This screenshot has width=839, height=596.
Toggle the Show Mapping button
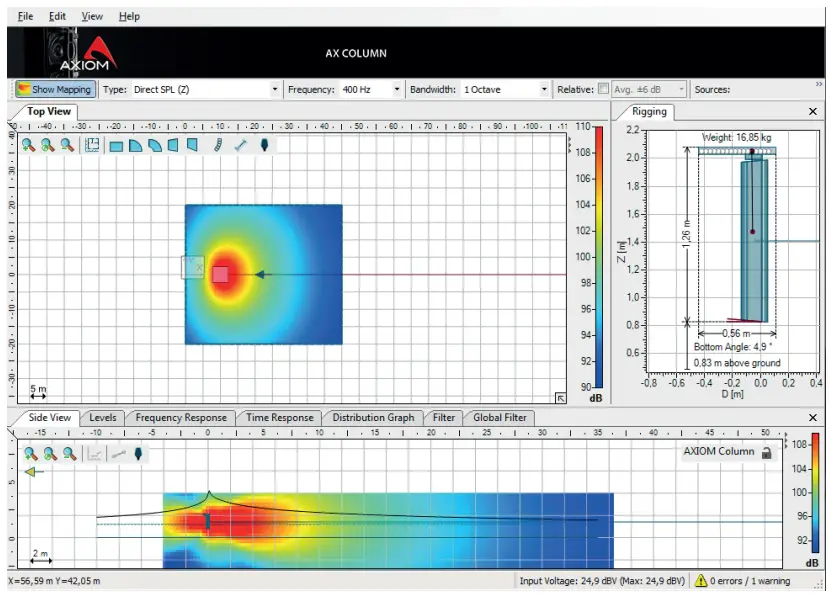(x=56, y=89)
